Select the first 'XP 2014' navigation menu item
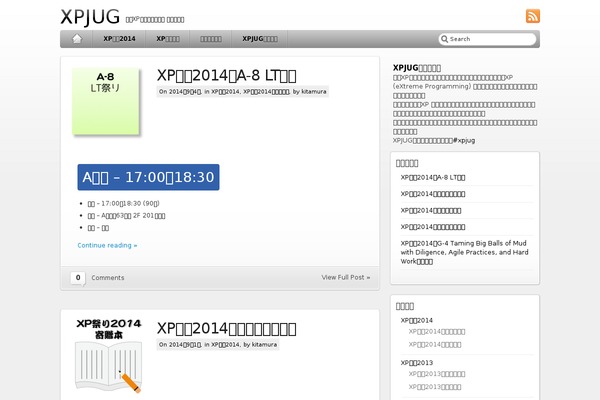The width and height of the screenshot is (600, 400). pos(119,39)
